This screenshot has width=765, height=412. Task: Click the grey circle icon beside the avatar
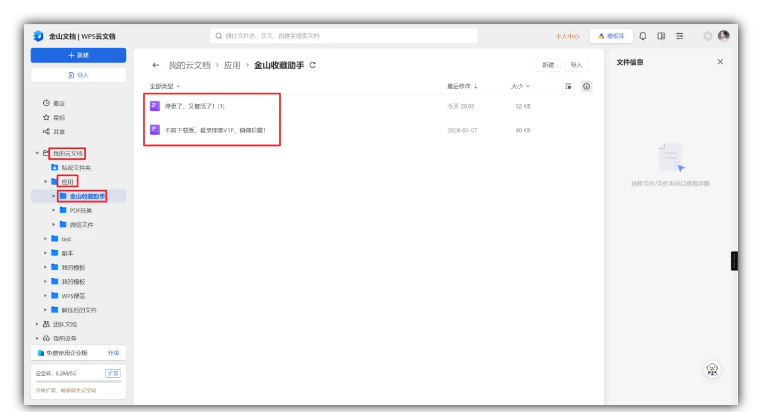pyautogui.click(x=707, y=36)
